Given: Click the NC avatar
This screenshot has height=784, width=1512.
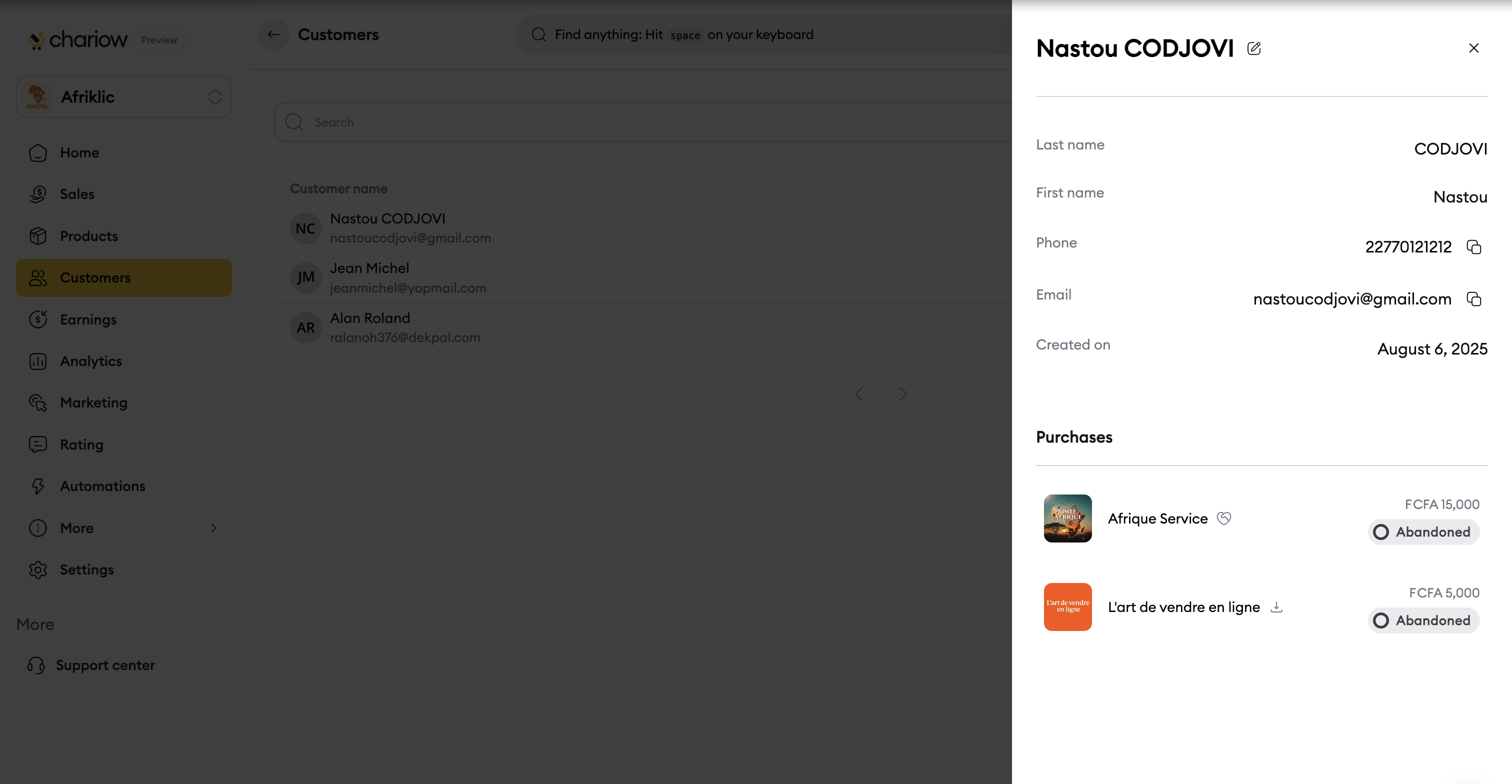Looking at the screenshot, I should click(x=305, y=228).
